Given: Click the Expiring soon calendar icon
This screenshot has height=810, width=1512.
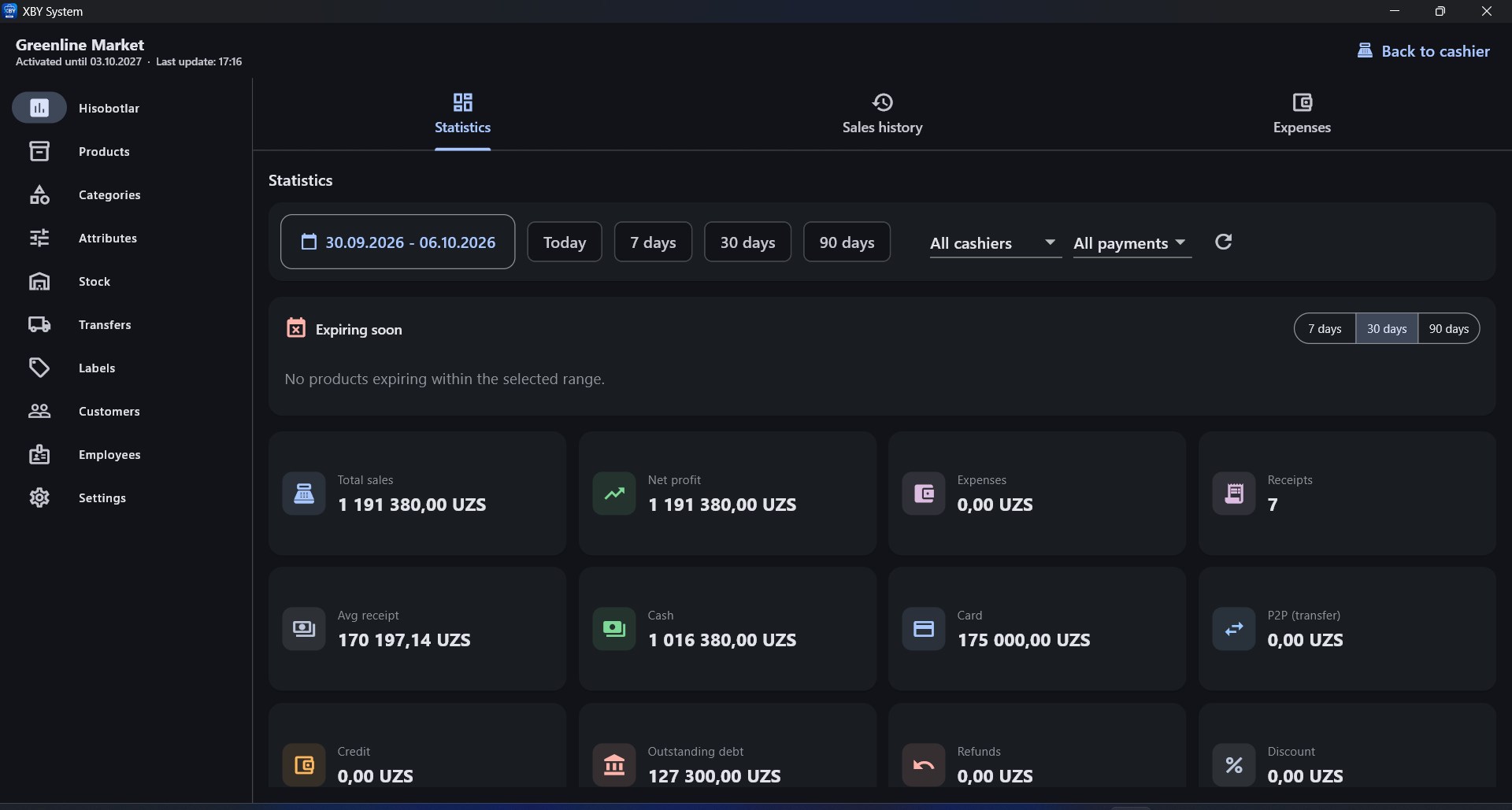Looking at the screenshot, I should (x=296, y=328).
